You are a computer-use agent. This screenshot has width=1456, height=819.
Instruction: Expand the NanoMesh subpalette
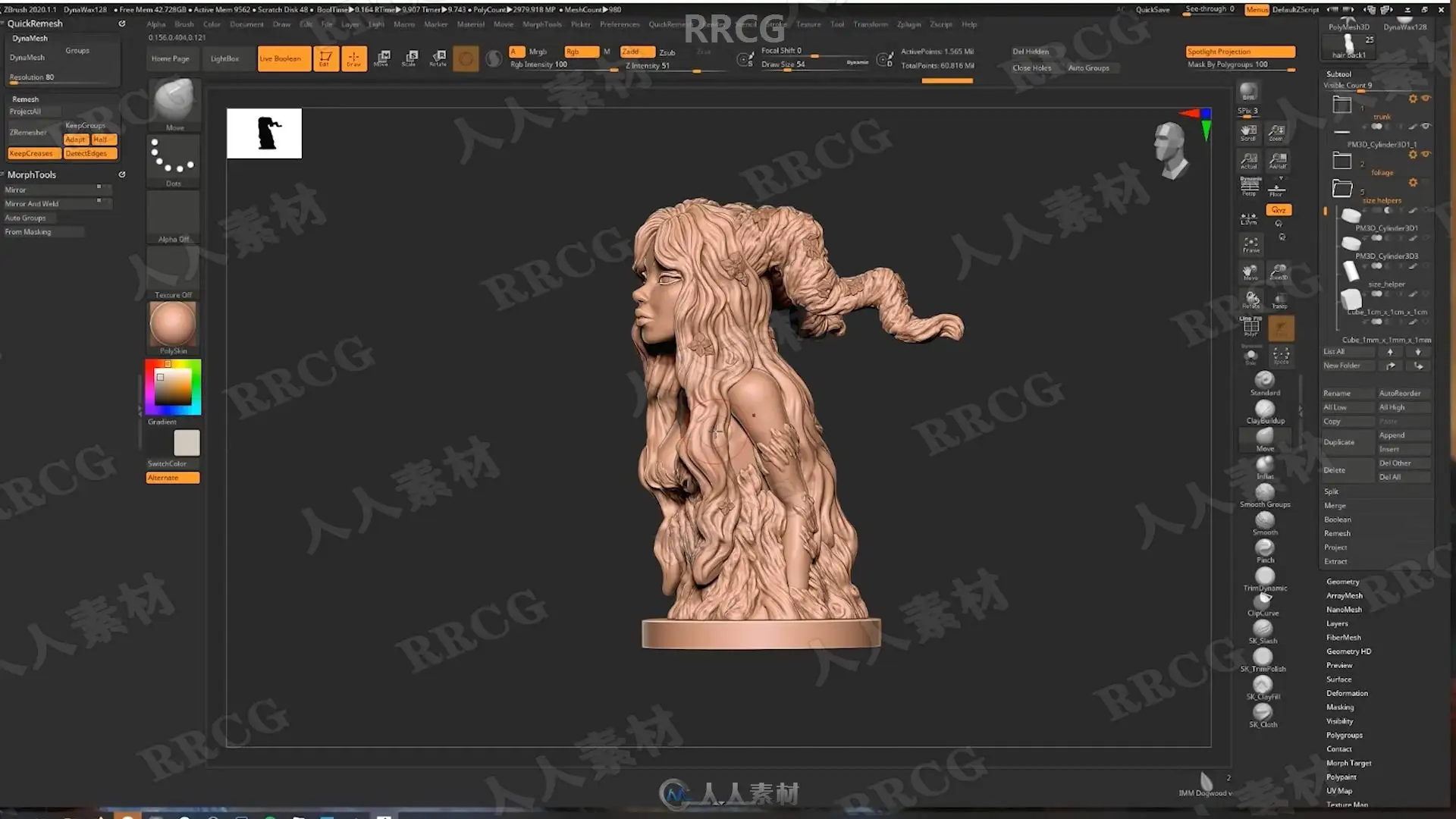pyautogui.click(x=1344, y=610)
